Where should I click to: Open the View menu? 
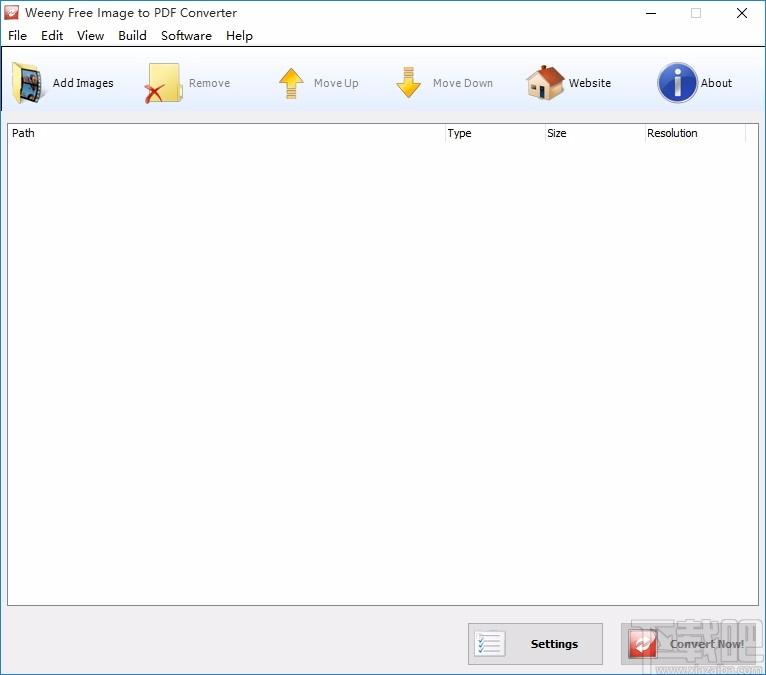coord(90,36)
